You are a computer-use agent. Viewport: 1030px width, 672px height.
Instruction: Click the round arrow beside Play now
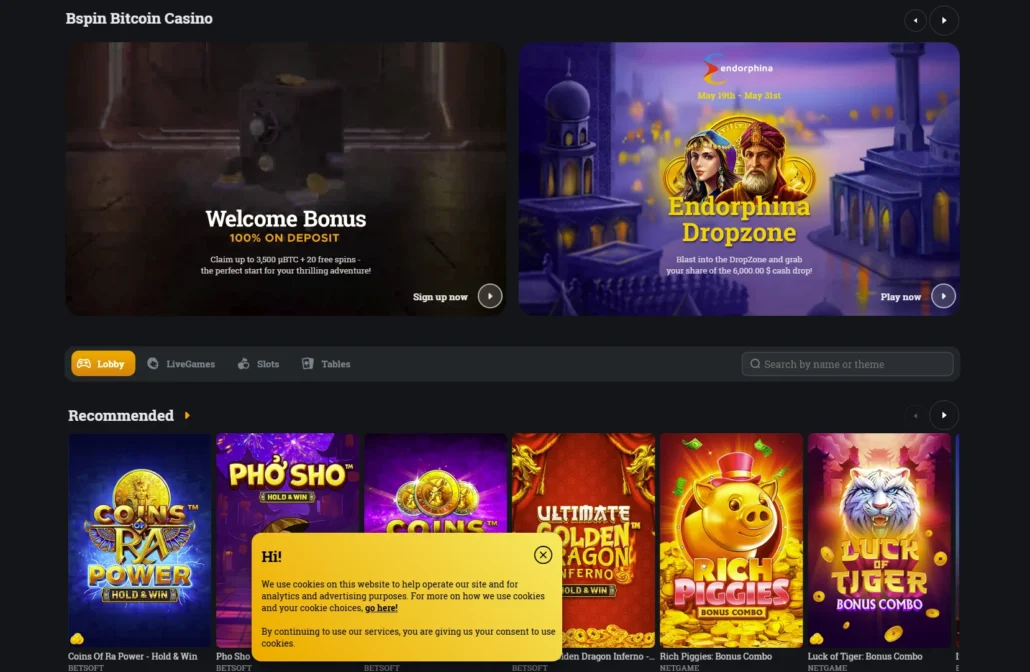(943, 296)
